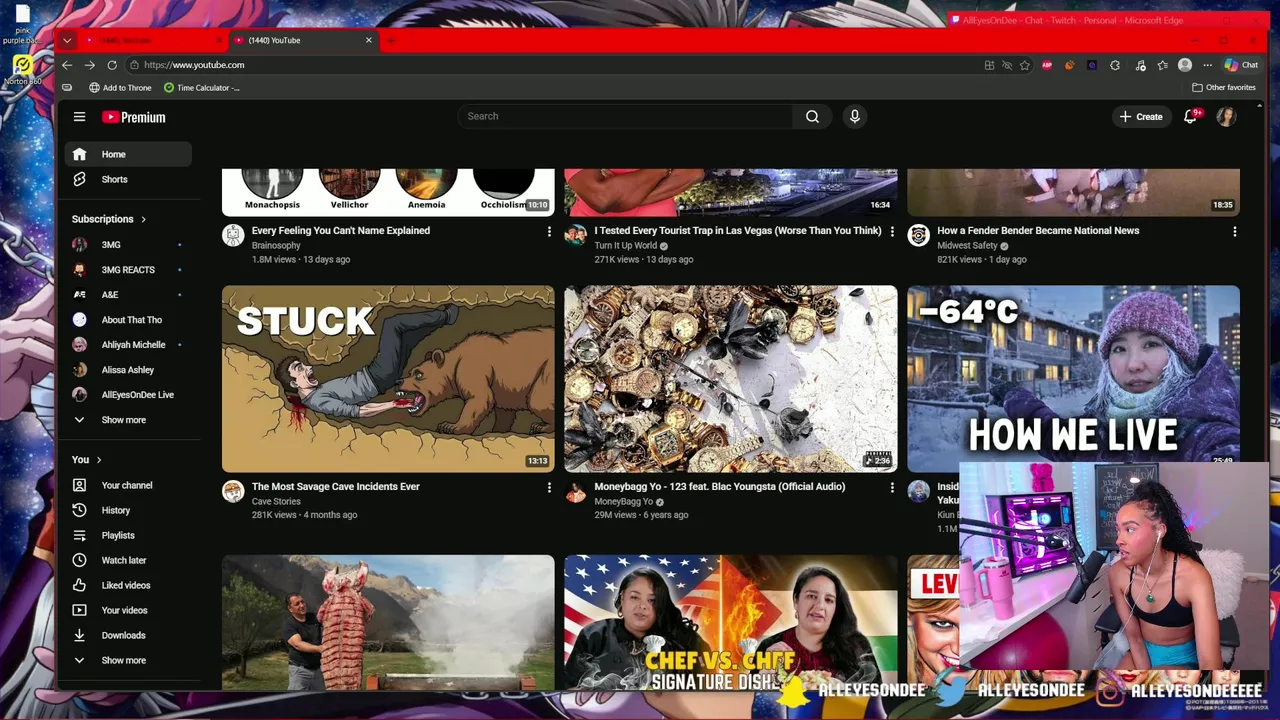Open the Time Calculator bookmark
The height and width of the screenshot is (720, 1280).
[202, 88]
